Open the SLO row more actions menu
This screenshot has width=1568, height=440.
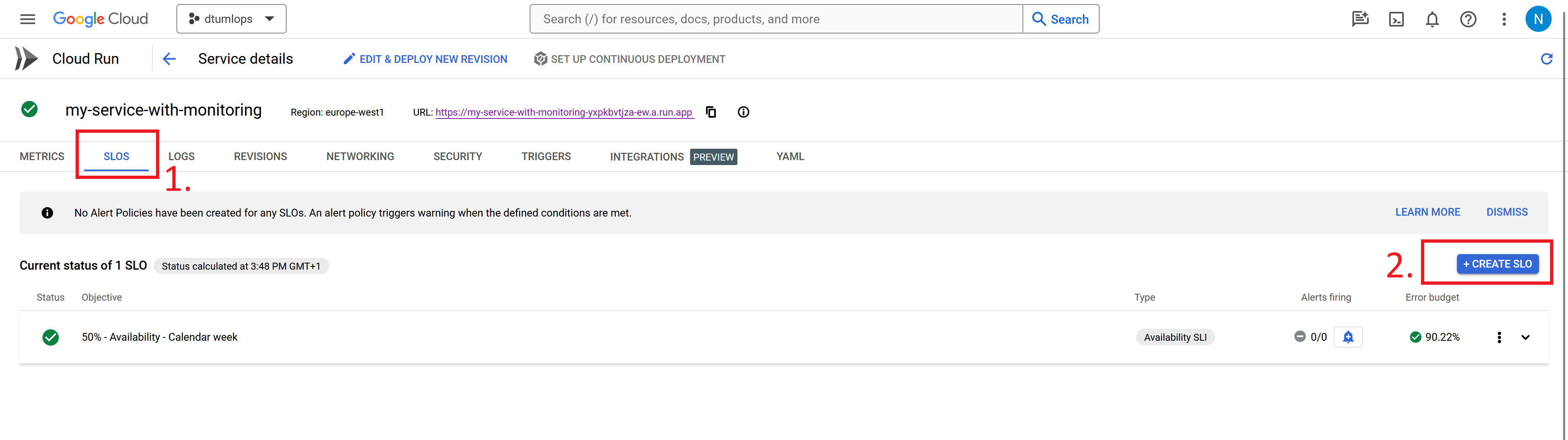click(x=1499, y=337)
